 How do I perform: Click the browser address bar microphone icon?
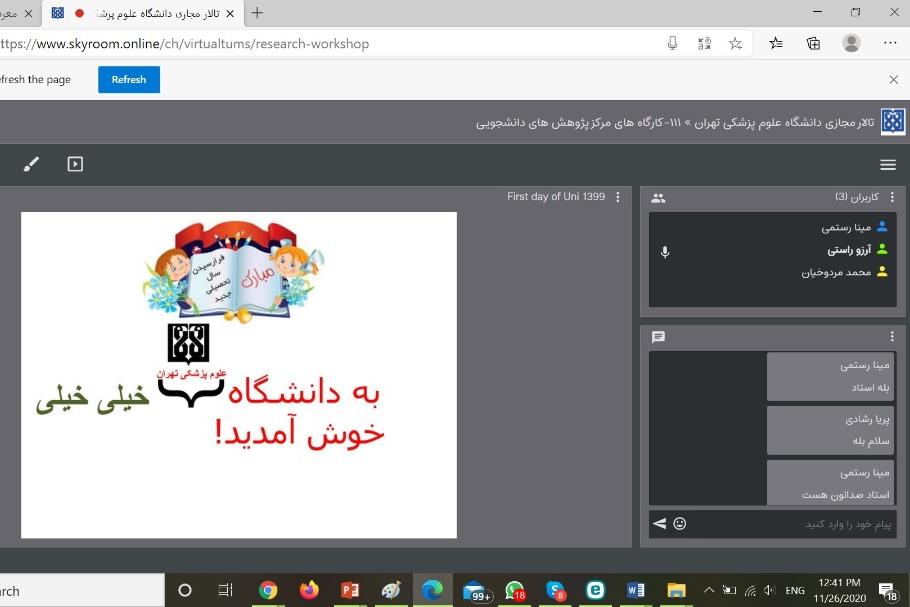tap(673, 43)
